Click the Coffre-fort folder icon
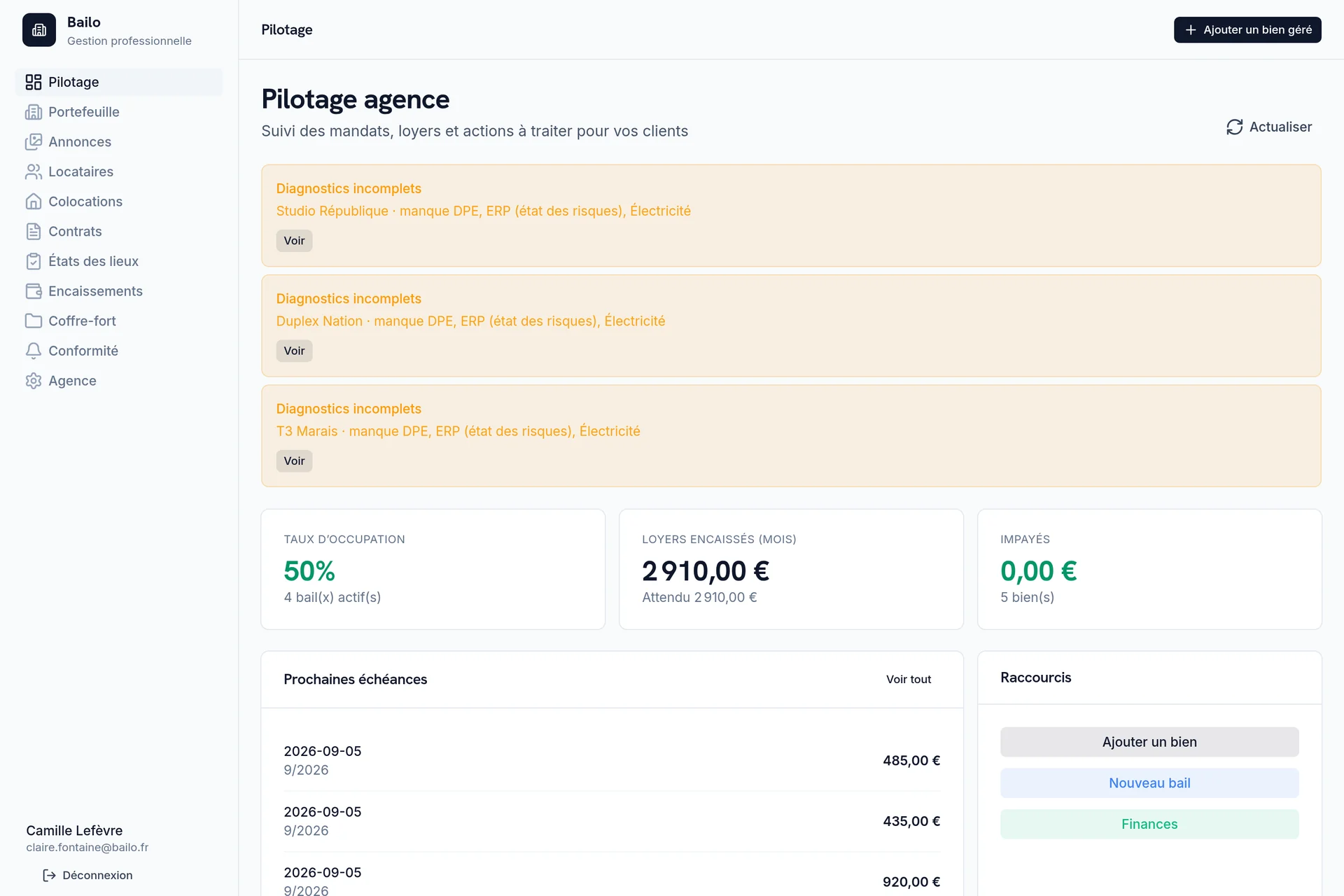 [x=34, y=321]
